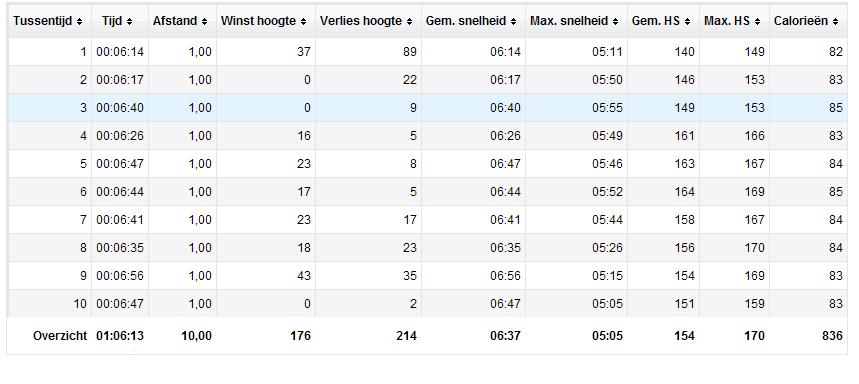Click the Gem. snelheid sort arrows
The image size is (859, 384).
click(513, 22)
